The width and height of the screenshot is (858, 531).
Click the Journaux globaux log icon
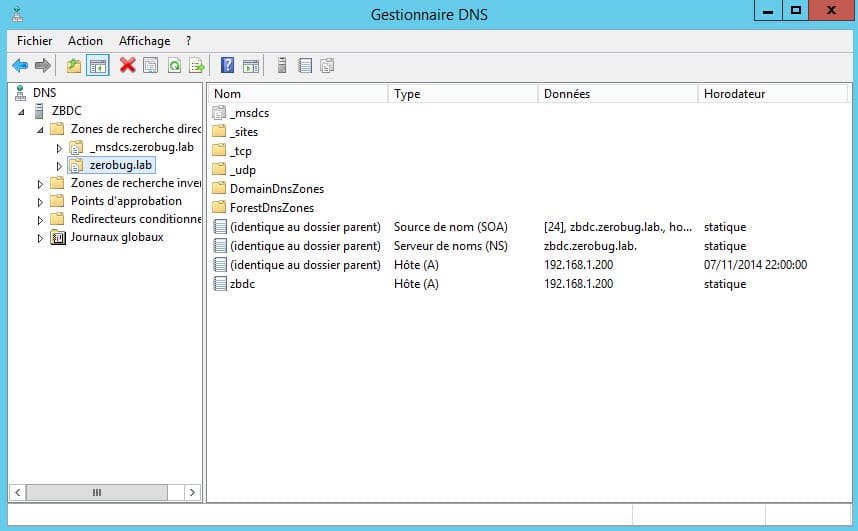click(57, 238)
